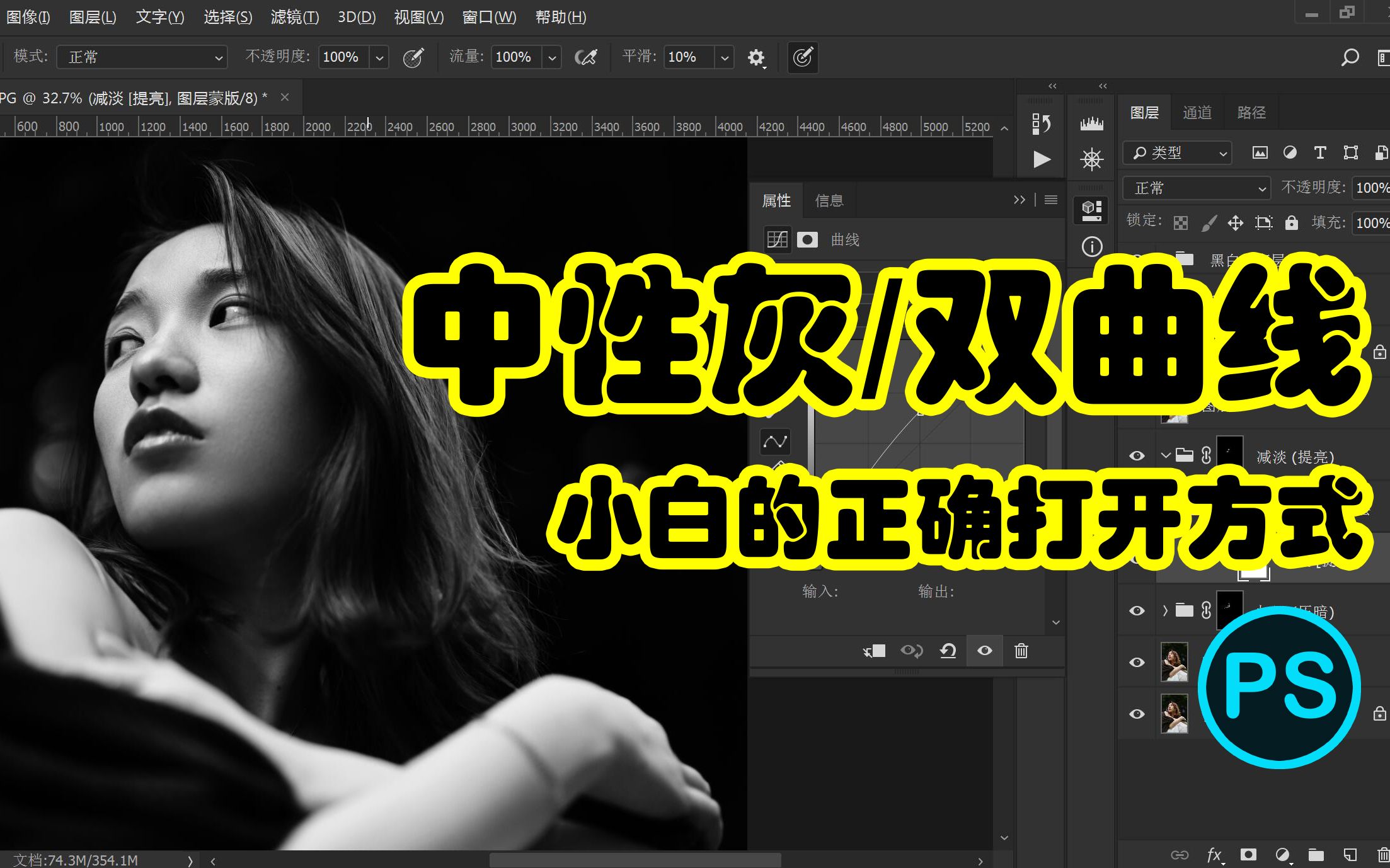Filter layers by pixel layers icon
Viewport: 1390px width, 868px height.
tap(1260, 153)
